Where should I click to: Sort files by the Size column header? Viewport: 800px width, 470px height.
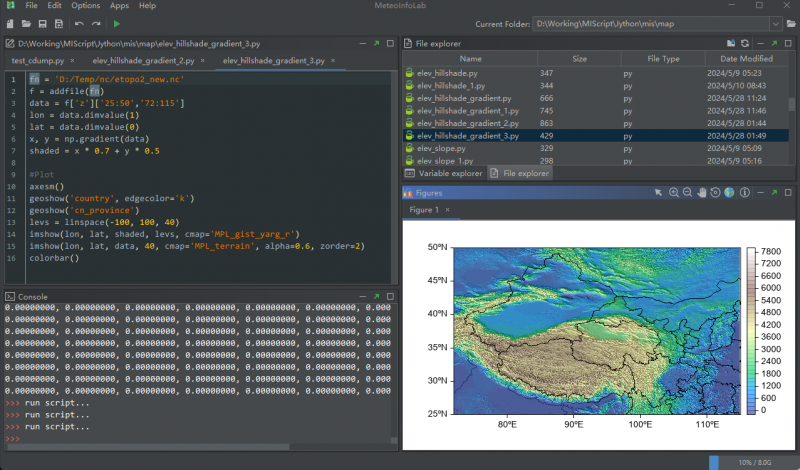[x=579, y=59]
